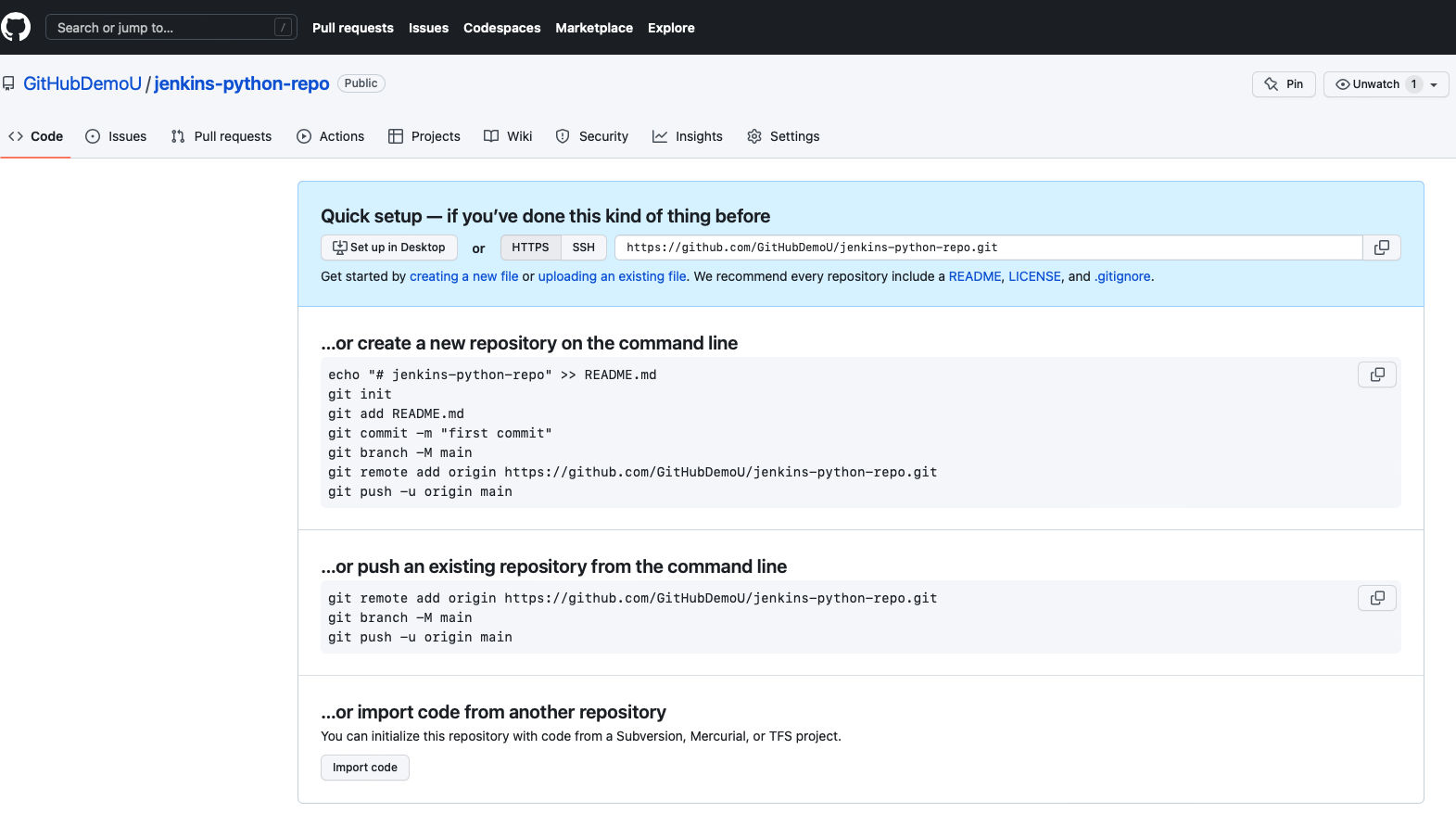1456x813 pixels.
Task: Open the Actions tab
Action: click(x=331, y=136)
